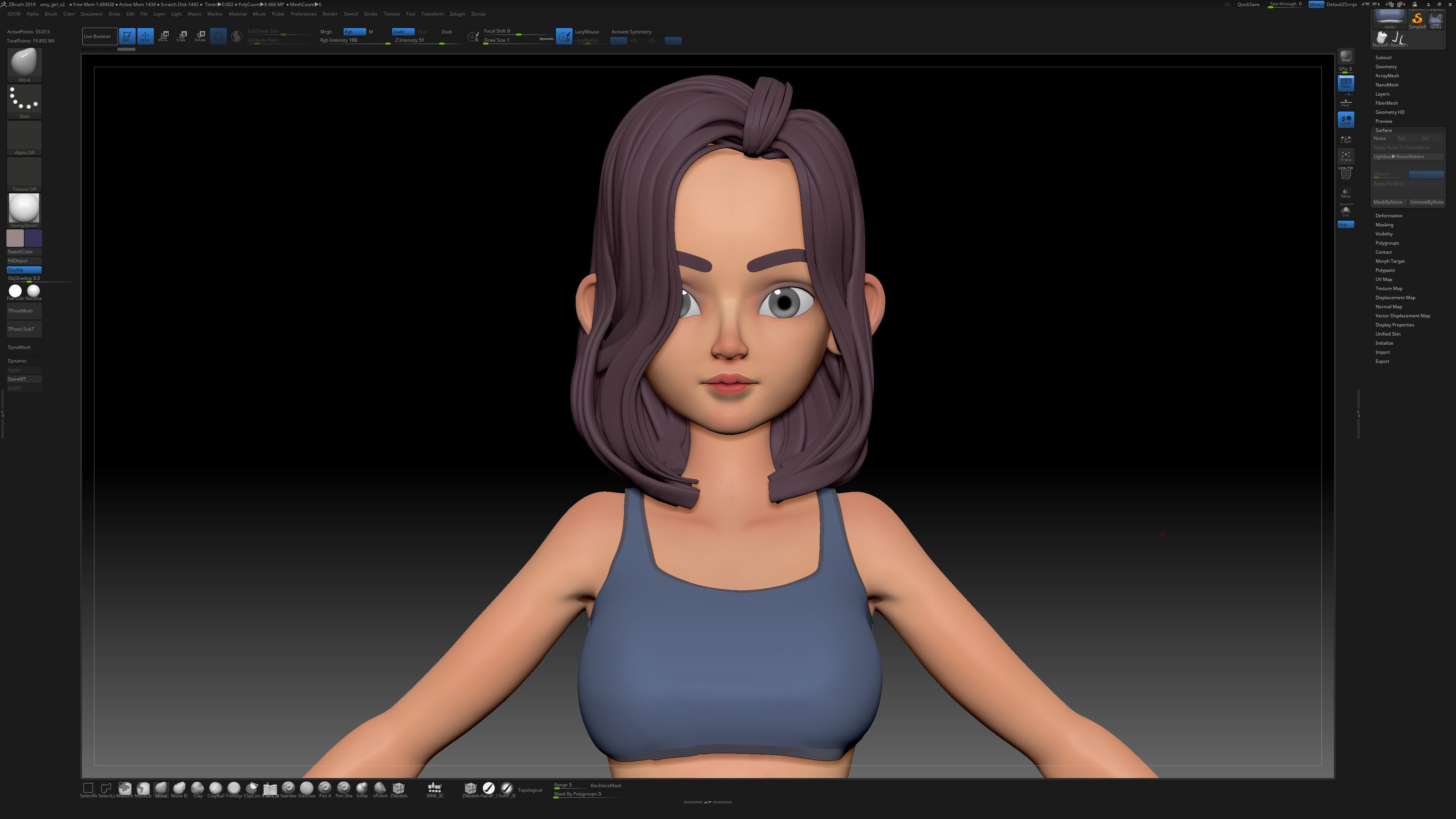Expand the UV Map section
Viewport: 1456px width, 819px height.
(1384, 279)
